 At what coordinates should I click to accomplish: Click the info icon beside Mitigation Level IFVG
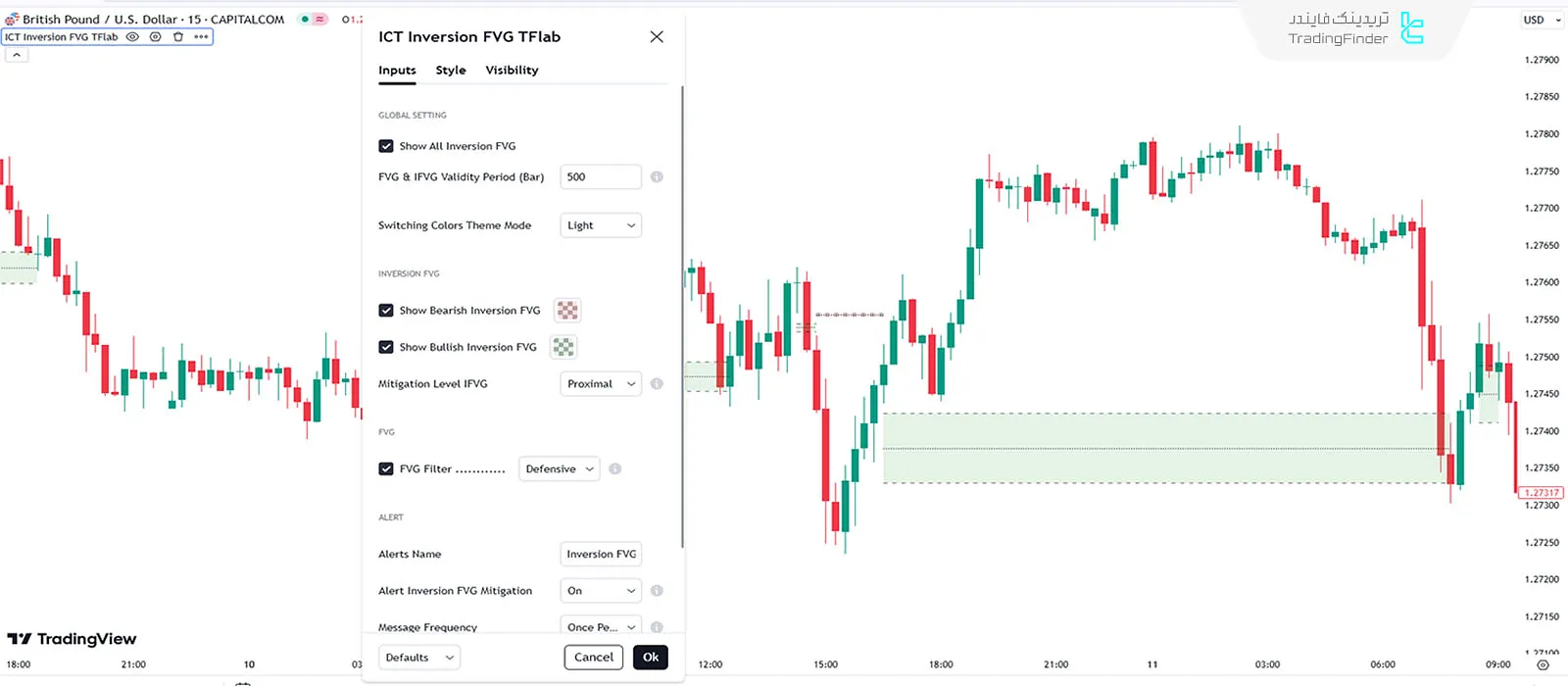point(657,384)
